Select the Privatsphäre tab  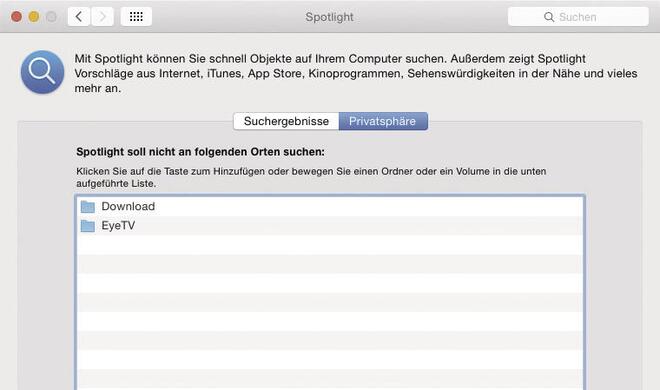click(x=383, y=121)
